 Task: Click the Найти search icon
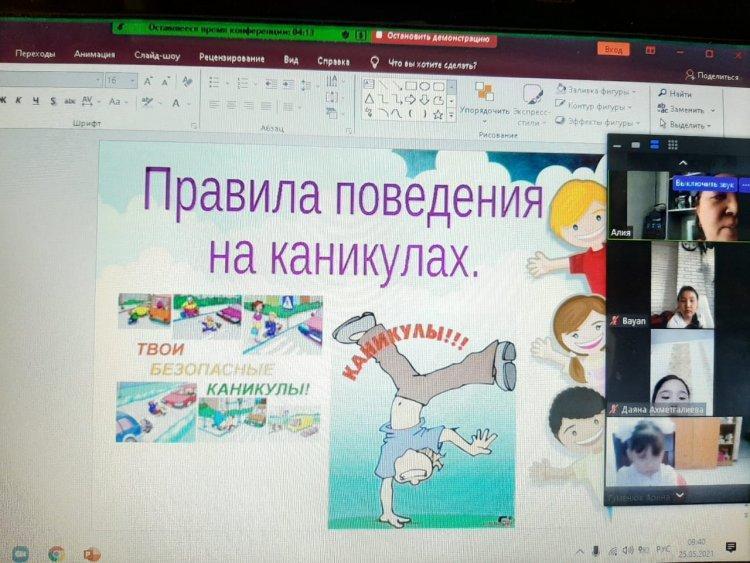click(662, 93)
